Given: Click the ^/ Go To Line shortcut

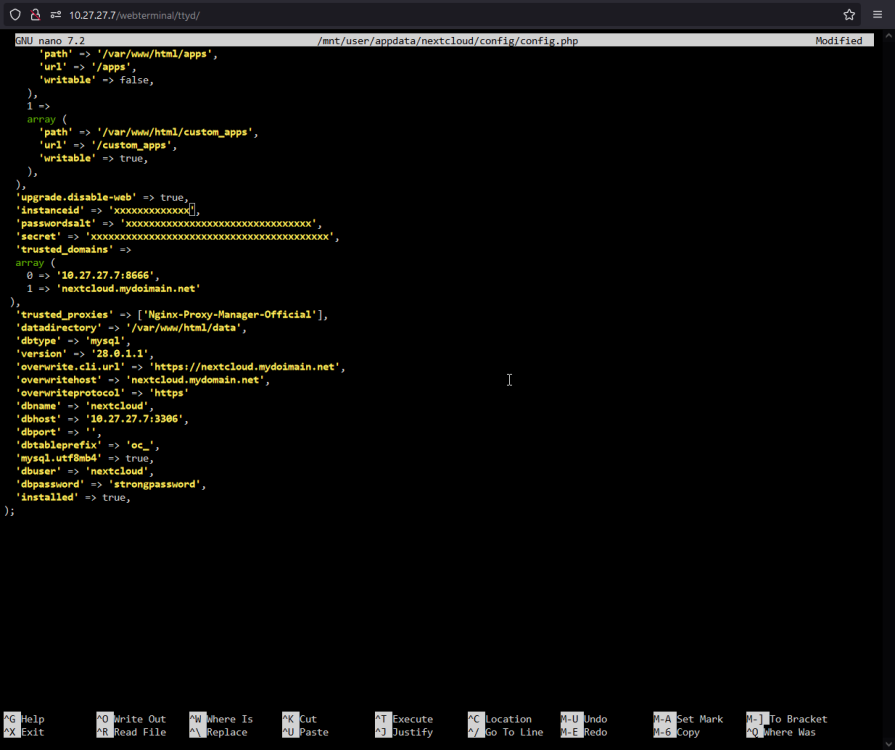Looking at the screenshot, I should tap(506, 732).
